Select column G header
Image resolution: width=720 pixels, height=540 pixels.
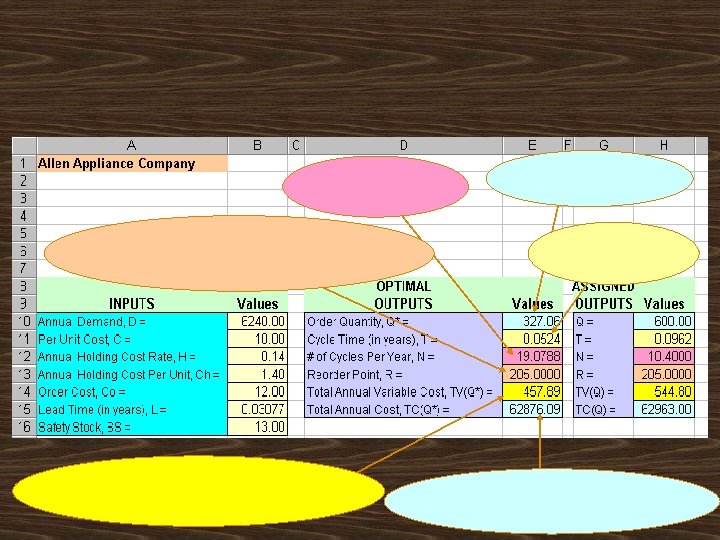603,146
